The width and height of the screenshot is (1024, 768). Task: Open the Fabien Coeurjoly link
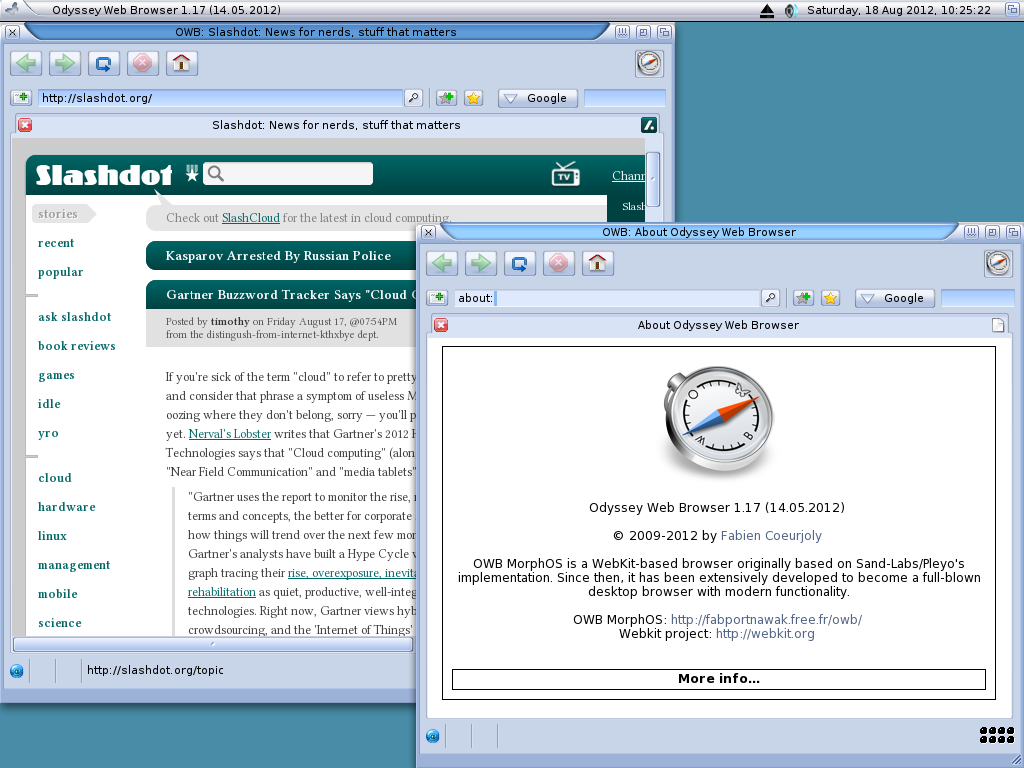(x=771, y=536)
